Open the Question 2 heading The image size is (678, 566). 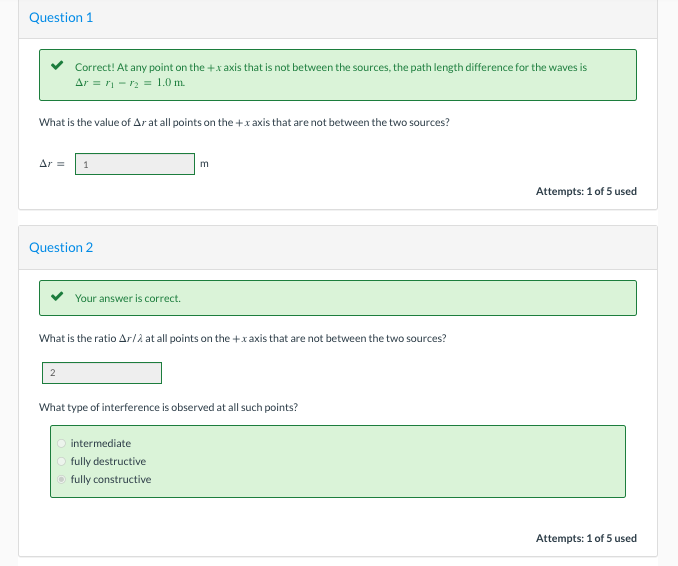coord(61,247)
